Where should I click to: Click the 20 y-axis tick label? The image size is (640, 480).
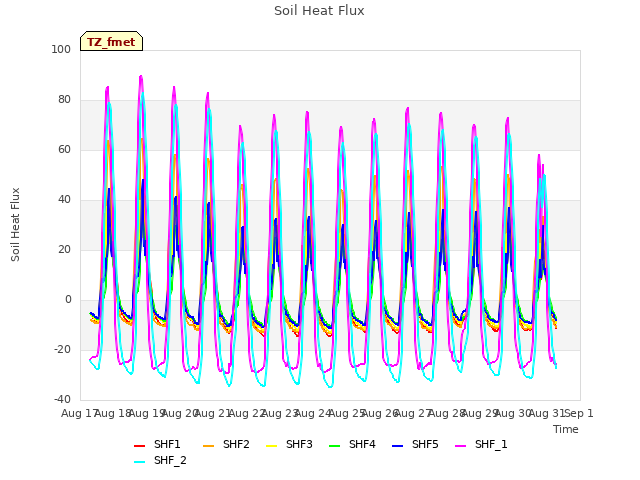point(64,249)
